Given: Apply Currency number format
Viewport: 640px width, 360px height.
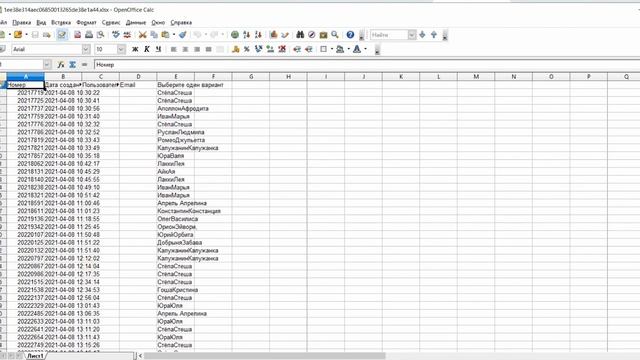Looking at the screenshot, I should [x=235, y=49].
